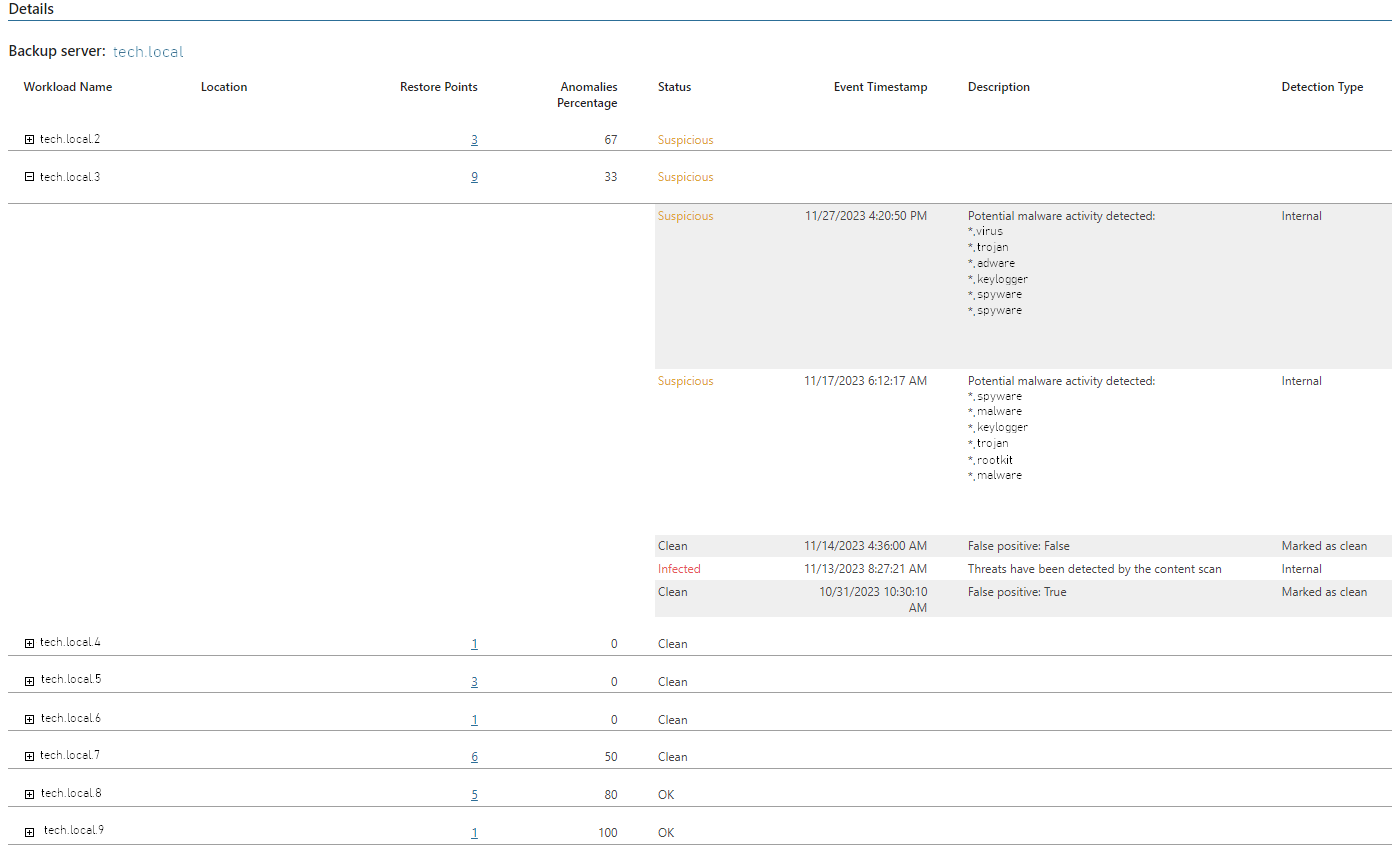1400x854 pixels.
Task: Click 'False positive: False' description
Action: click(x=1019, y=546)
